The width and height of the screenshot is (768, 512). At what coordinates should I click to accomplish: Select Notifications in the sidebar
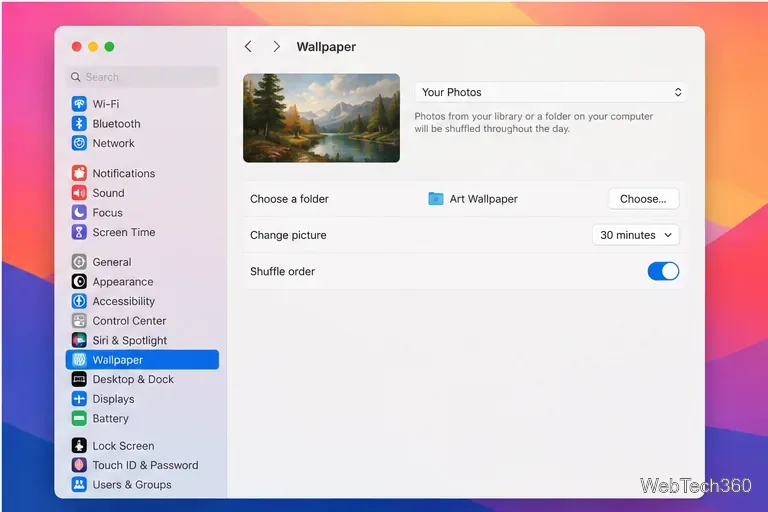point(124,173)
